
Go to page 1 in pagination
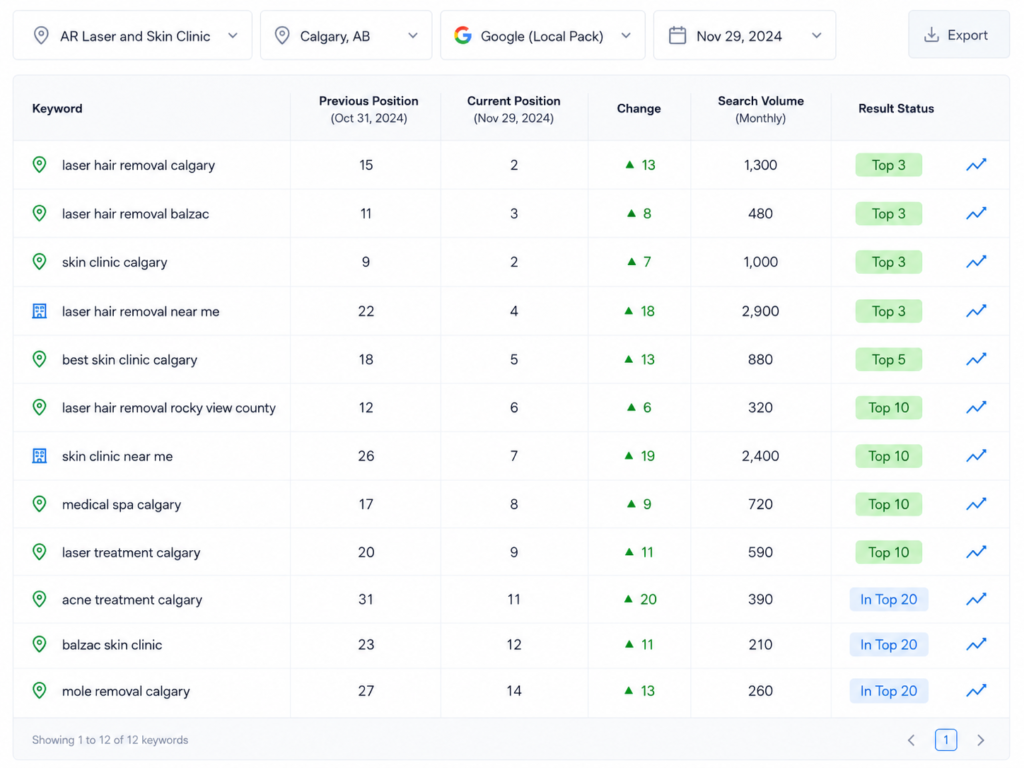pyautogui.click(x=946, y=739)
